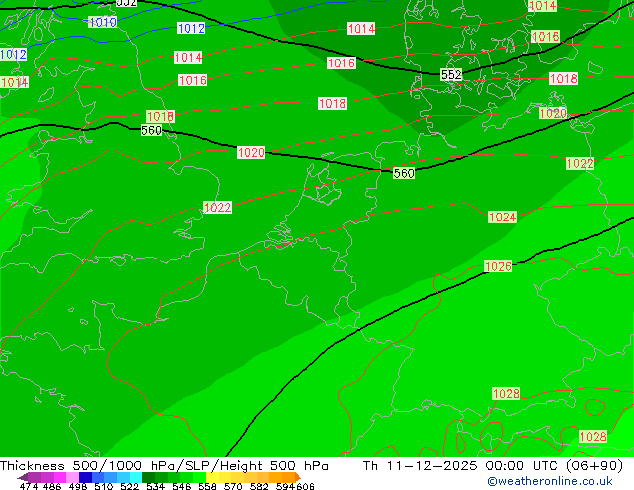Click the orange arrow at legend end
The height and width of the screenshot is (490, 634).
(x=298, y=477)
